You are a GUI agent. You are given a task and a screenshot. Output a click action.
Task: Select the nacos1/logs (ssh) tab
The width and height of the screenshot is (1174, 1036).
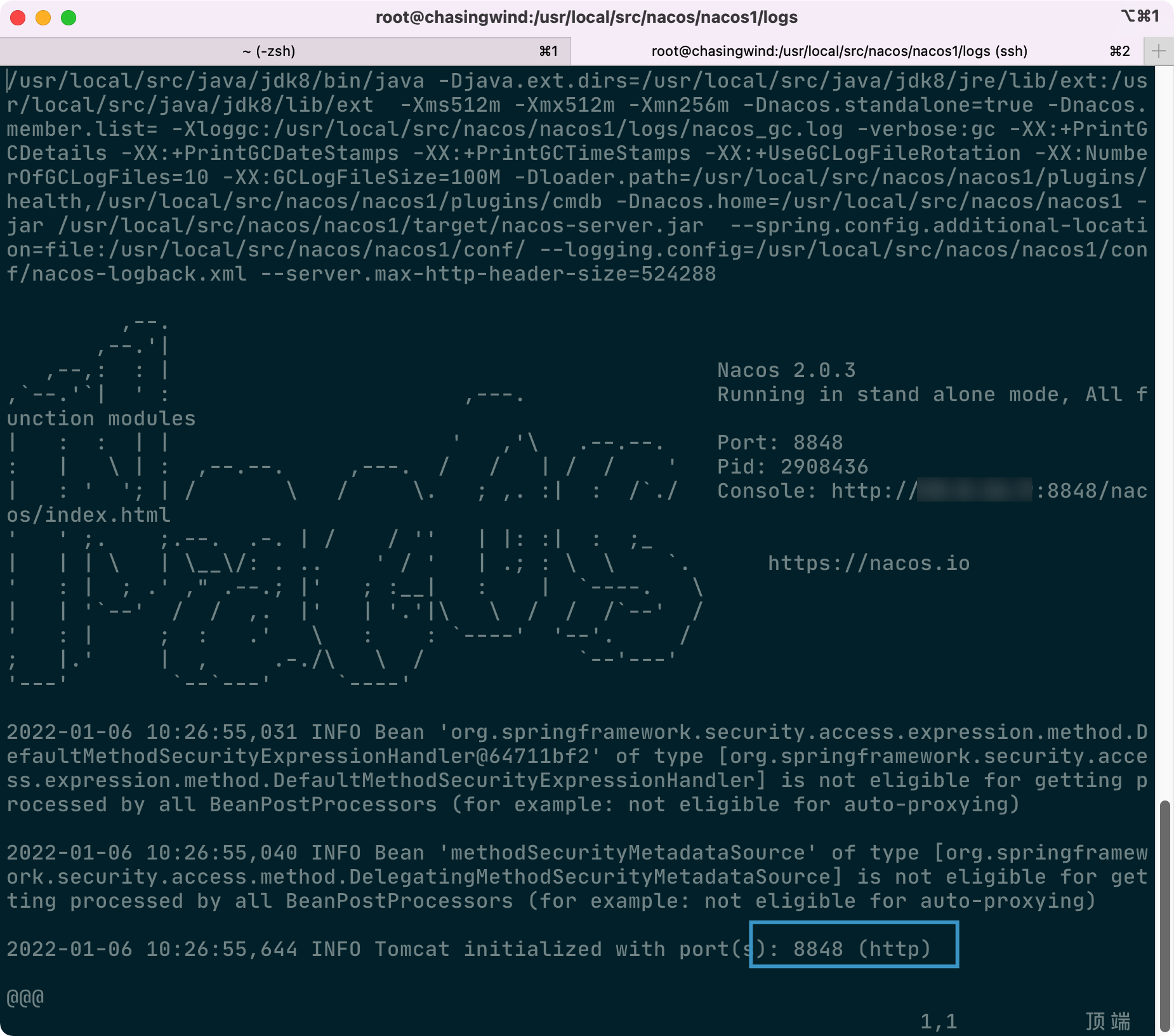tap(857, 51)
